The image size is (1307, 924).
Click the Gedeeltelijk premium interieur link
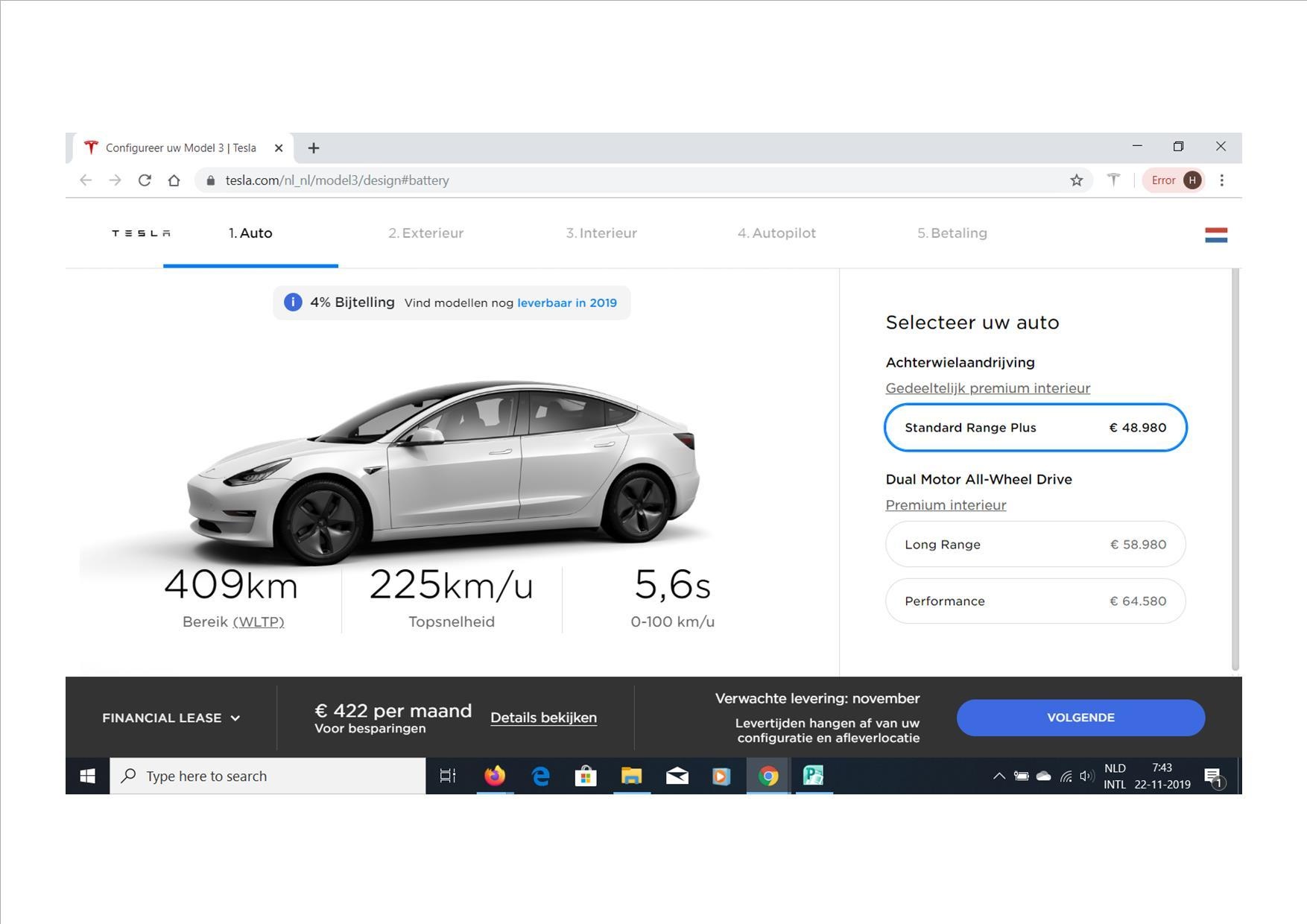(987, 388)
